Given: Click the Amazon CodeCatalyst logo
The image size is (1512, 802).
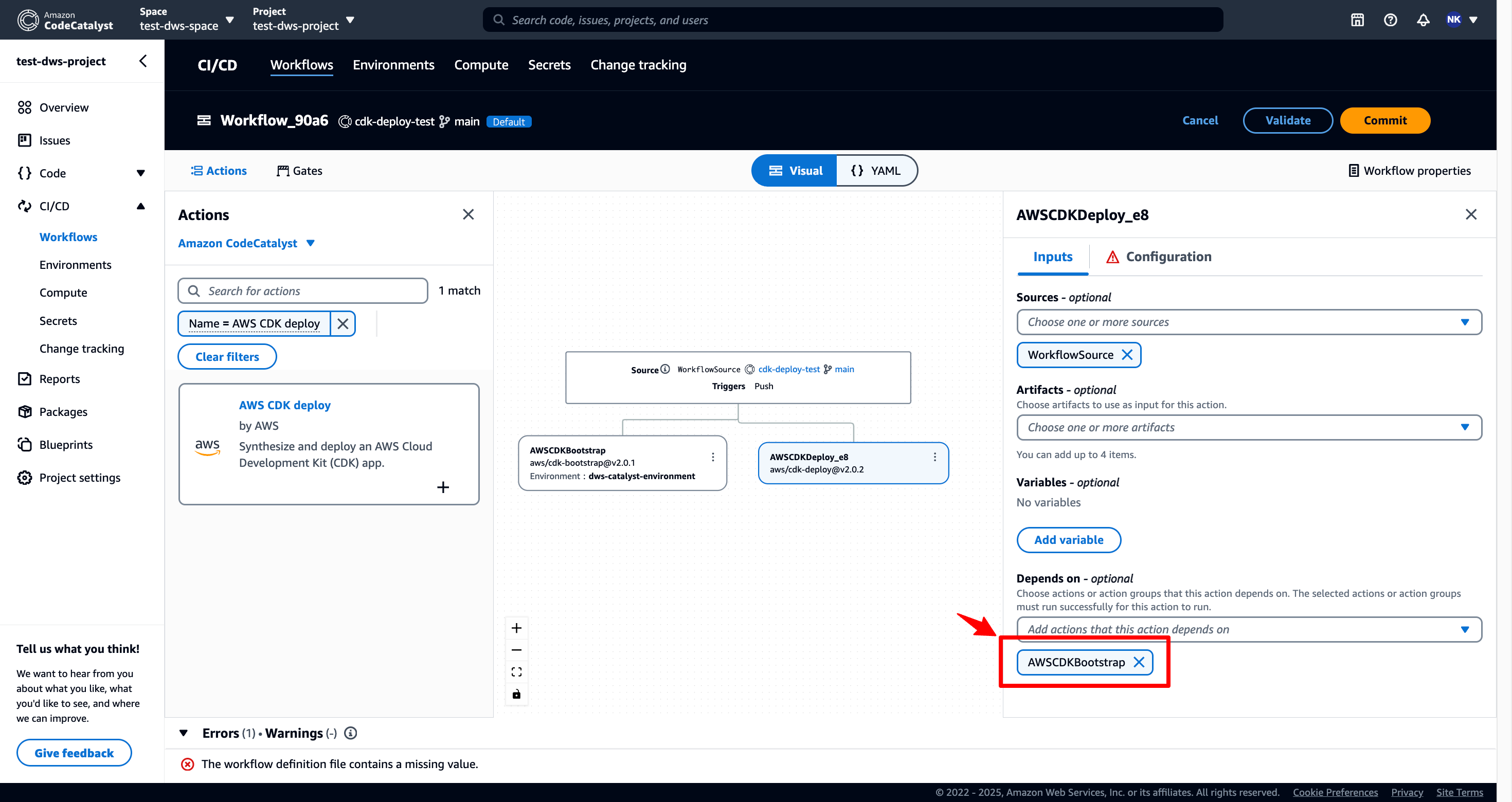Looking at the screenshot, I should (x=65, y=20).
